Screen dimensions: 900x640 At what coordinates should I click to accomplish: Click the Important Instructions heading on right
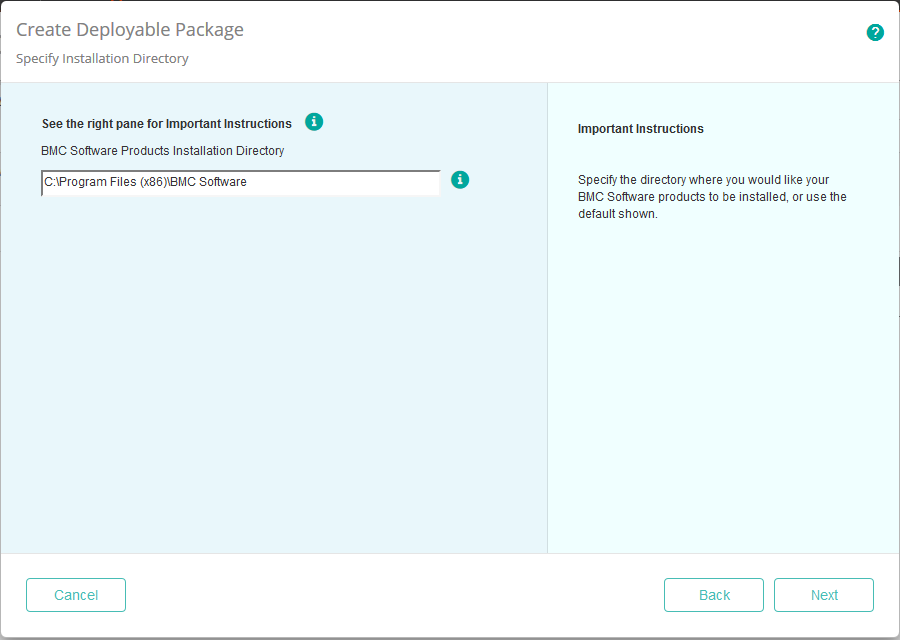click(x=641, y=129)
